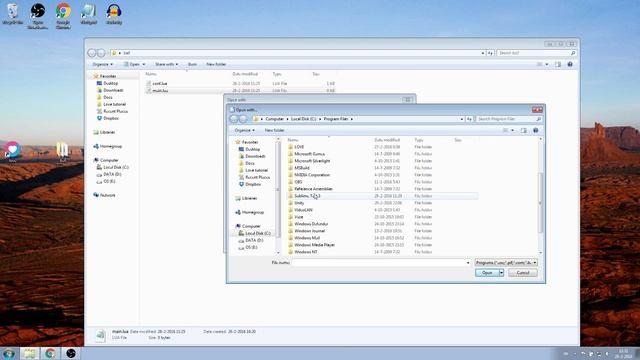Select DATA (D:) in dialog sidebar

coord(253,240)
